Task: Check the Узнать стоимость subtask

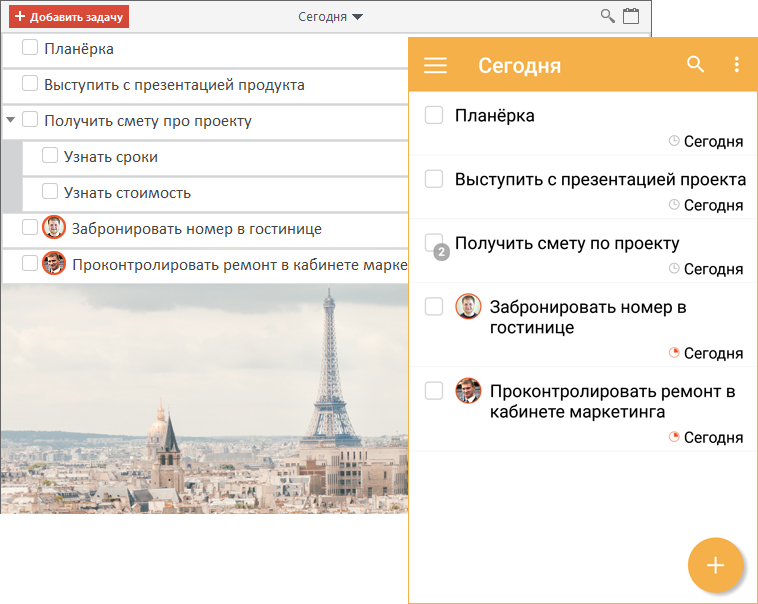Action: point(50,191)
